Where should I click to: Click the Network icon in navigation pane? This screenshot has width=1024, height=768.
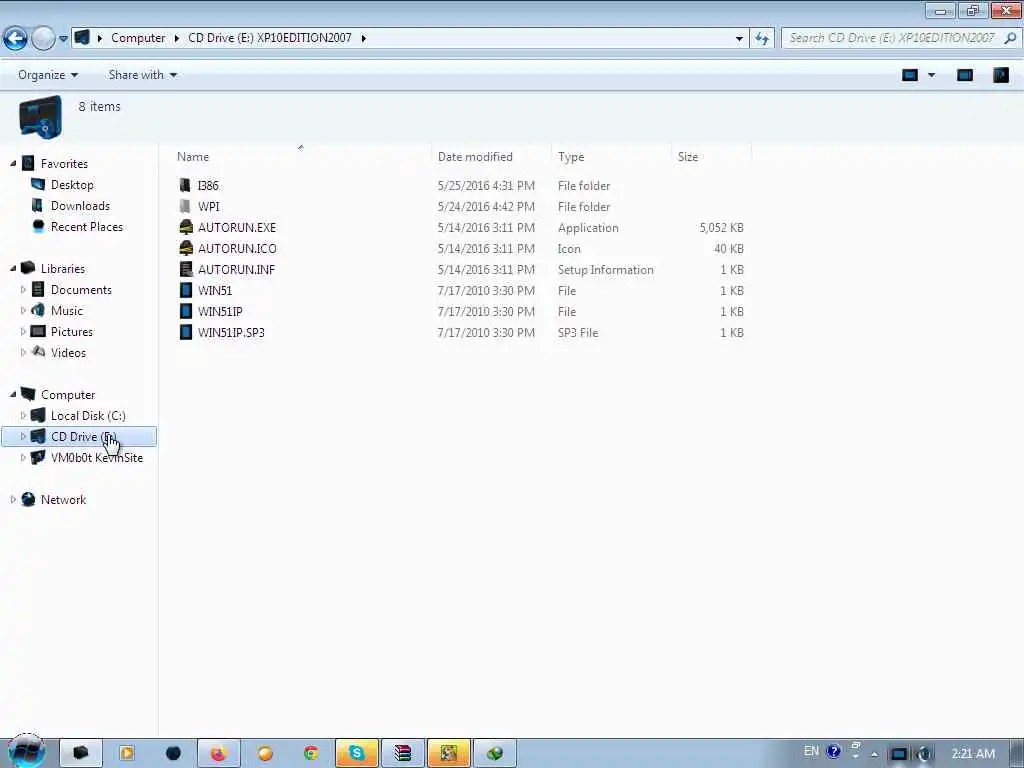(28, 500)
